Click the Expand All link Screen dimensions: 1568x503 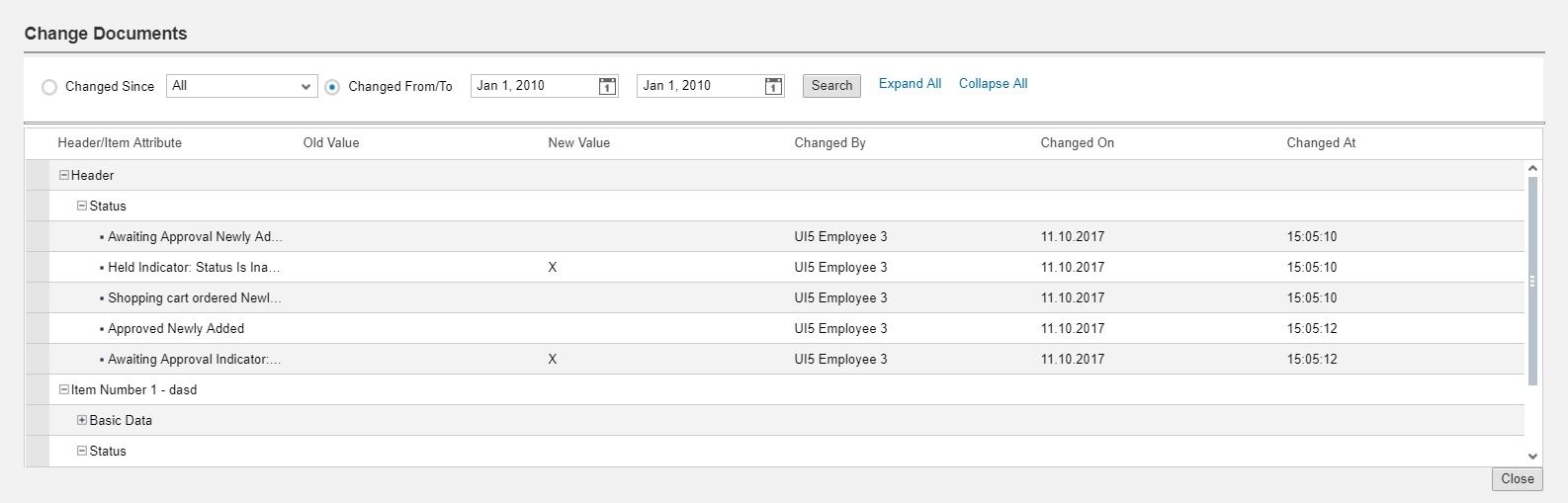(x=910, y=84)
